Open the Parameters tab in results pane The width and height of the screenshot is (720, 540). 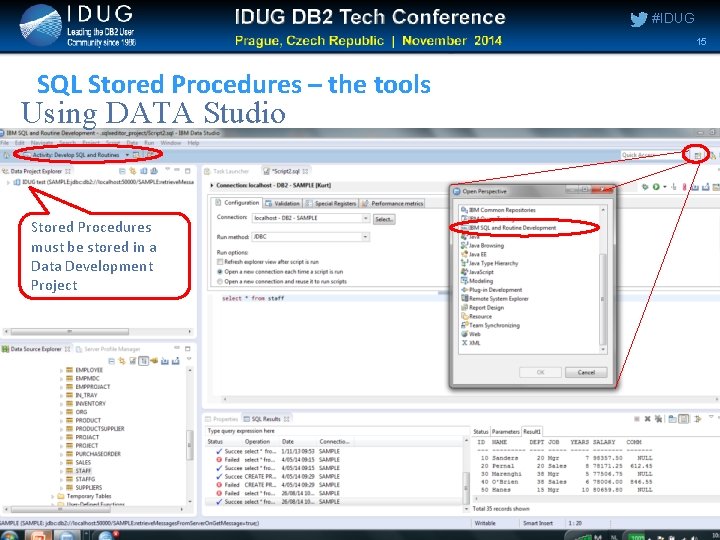point(505,432)
